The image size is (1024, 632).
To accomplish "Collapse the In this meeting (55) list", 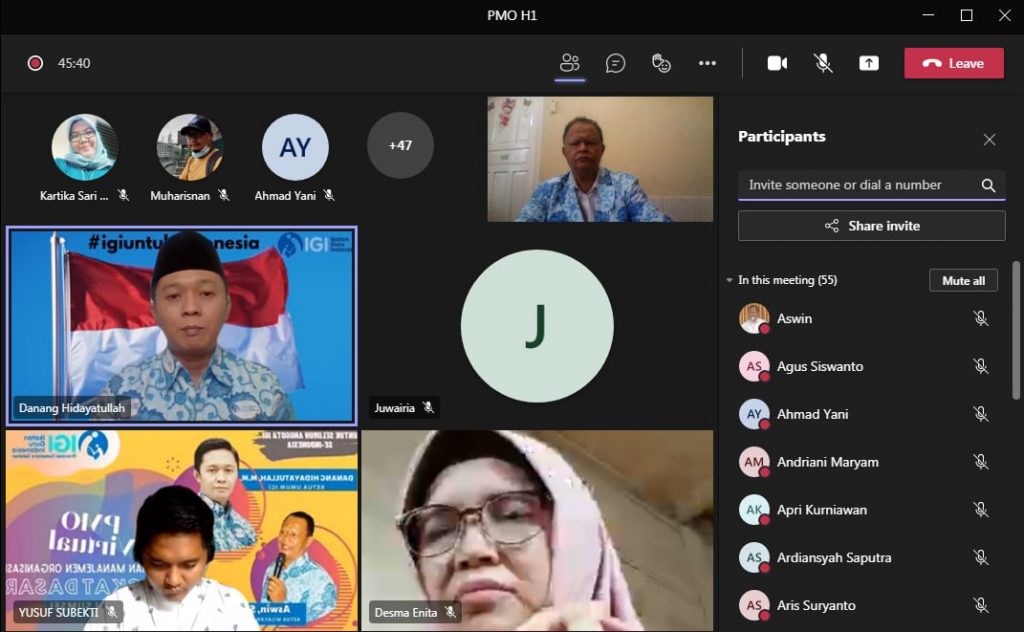I will 730,281.
